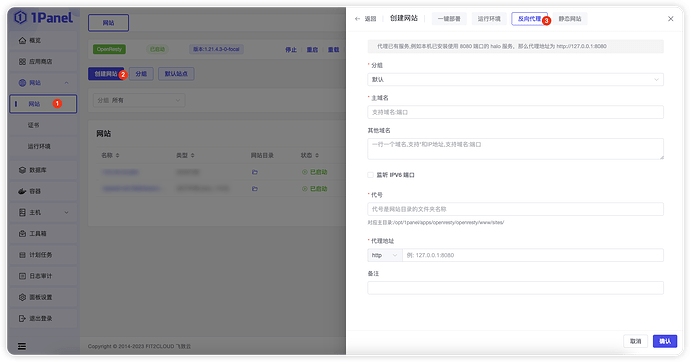
Task: Select the 数据库 database icon
Action: coord(22,170)
